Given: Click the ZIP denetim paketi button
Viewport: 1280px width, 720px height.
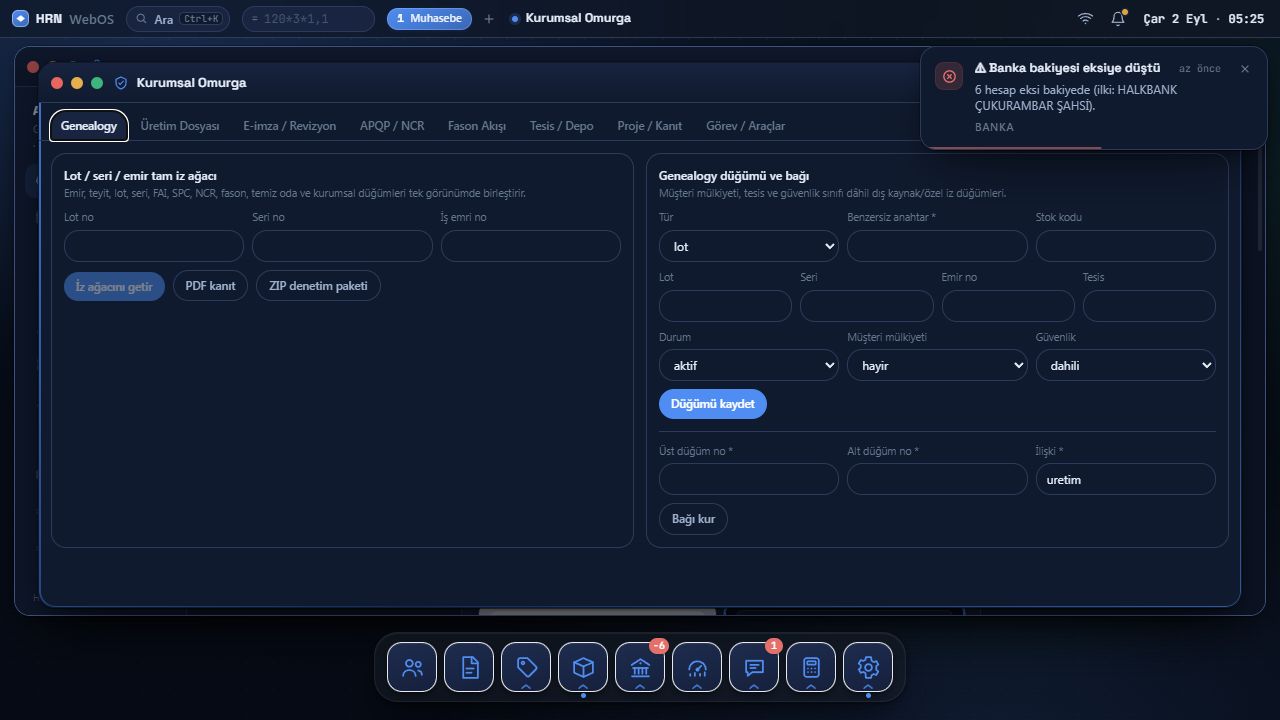Looking at the screenshot, I should coord(318,286).
